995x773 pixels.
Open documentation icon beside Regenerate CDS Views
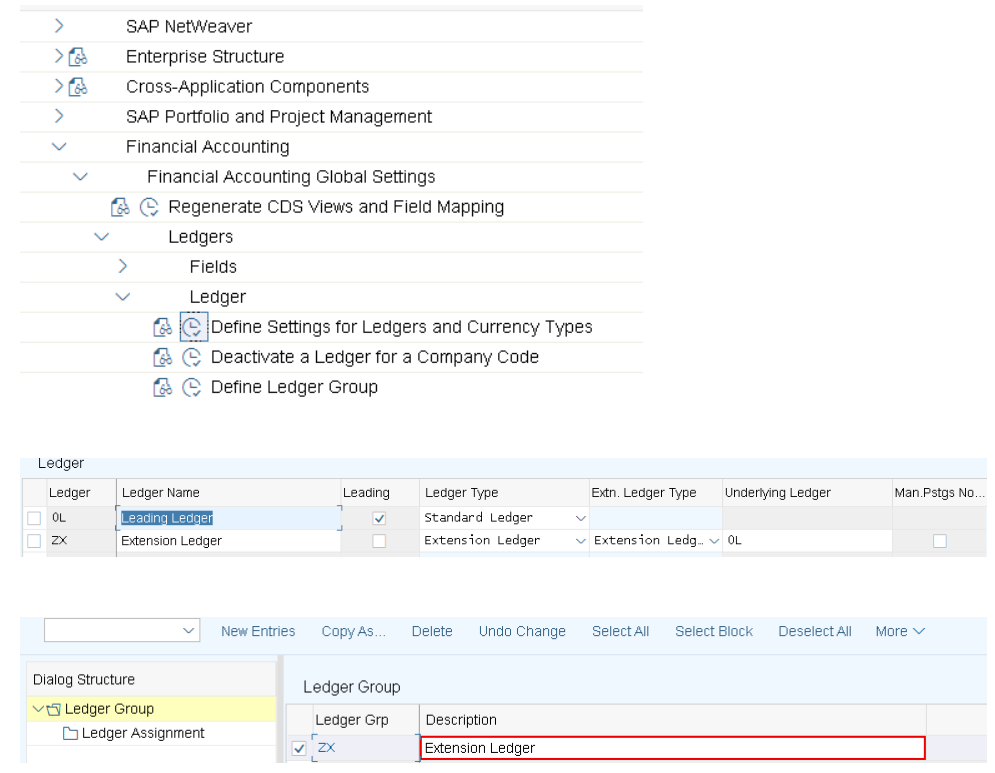coord(121,207)
